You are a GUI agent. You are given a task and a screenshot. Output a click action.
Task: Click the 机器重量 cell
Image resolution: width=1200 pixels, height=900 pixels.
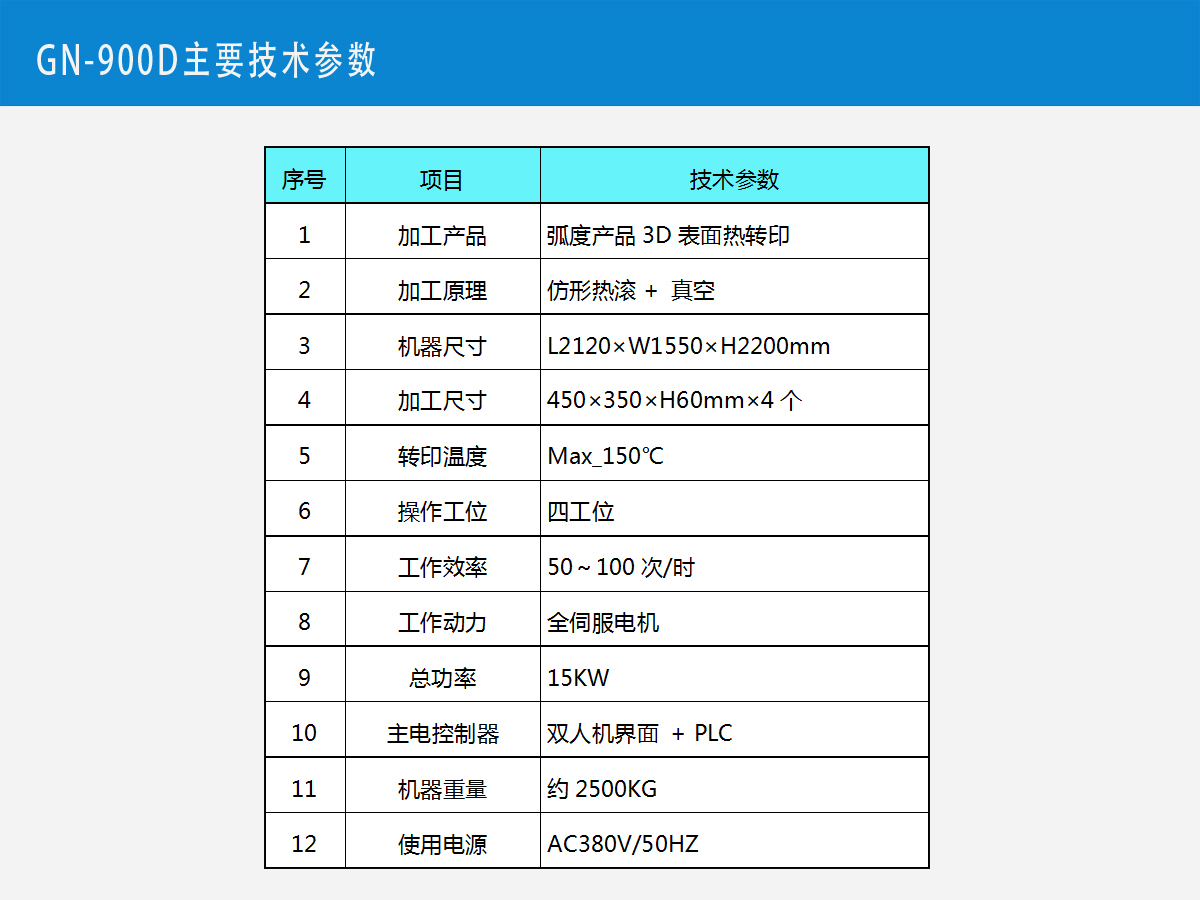[443, 786]
